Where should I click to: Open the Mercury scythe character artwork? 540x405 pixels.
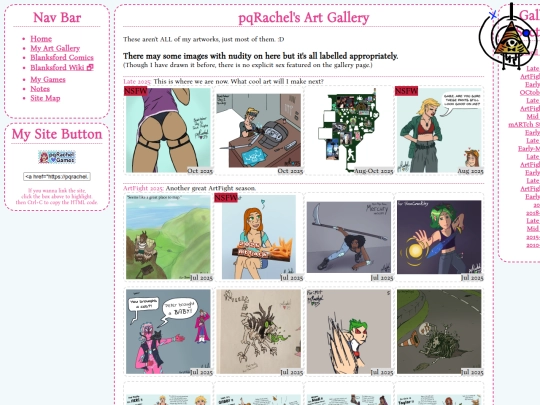point(349,237)
